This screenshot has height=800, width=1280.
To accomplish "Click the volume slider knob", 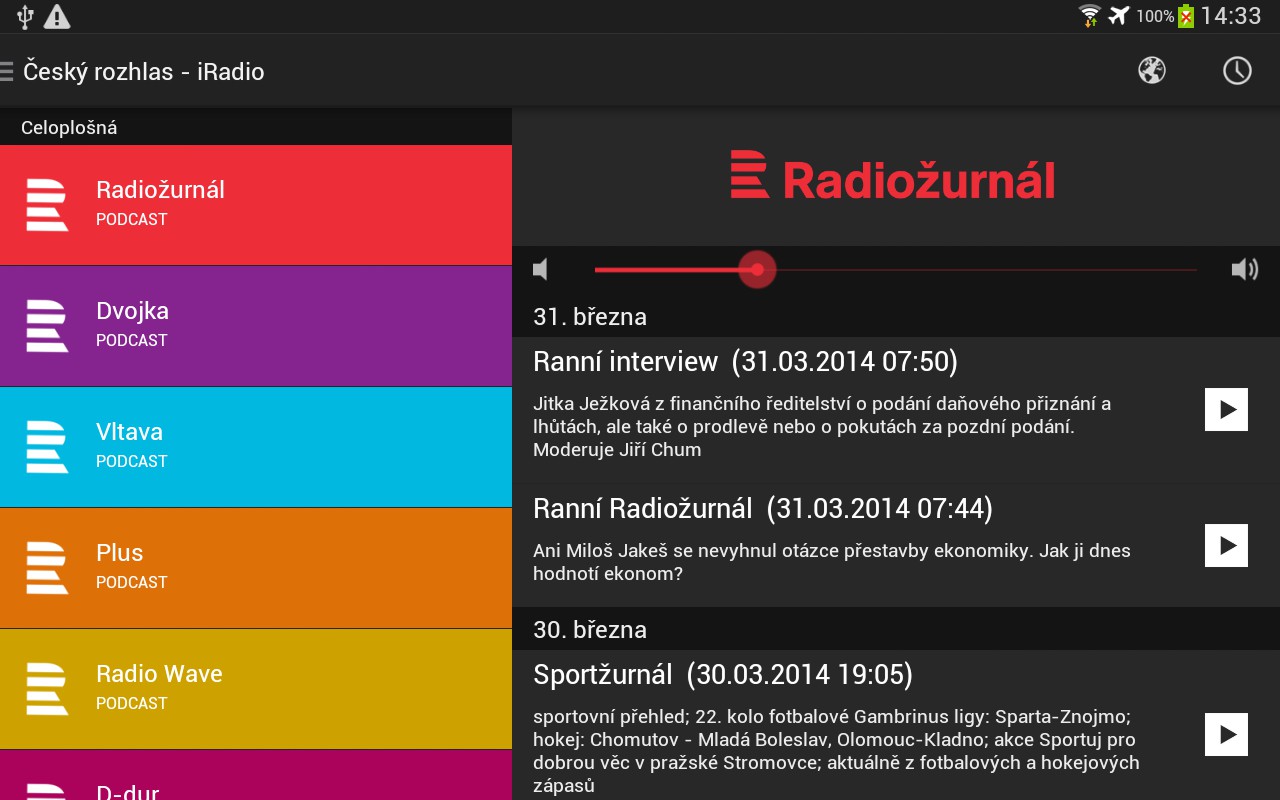I will click(757, 269).
